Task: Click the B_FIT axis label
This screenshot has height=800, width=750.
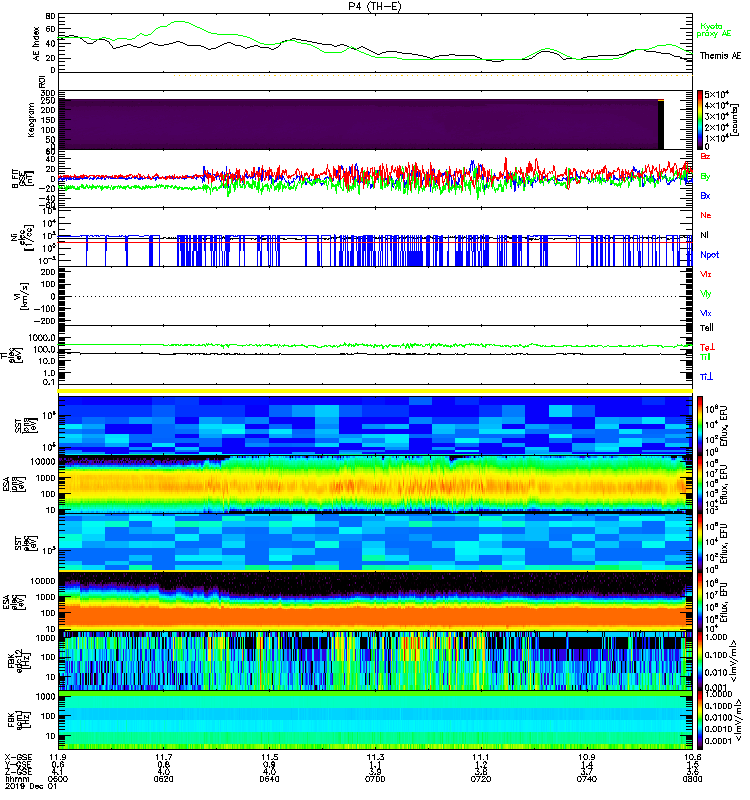Action: pos(23,179)
